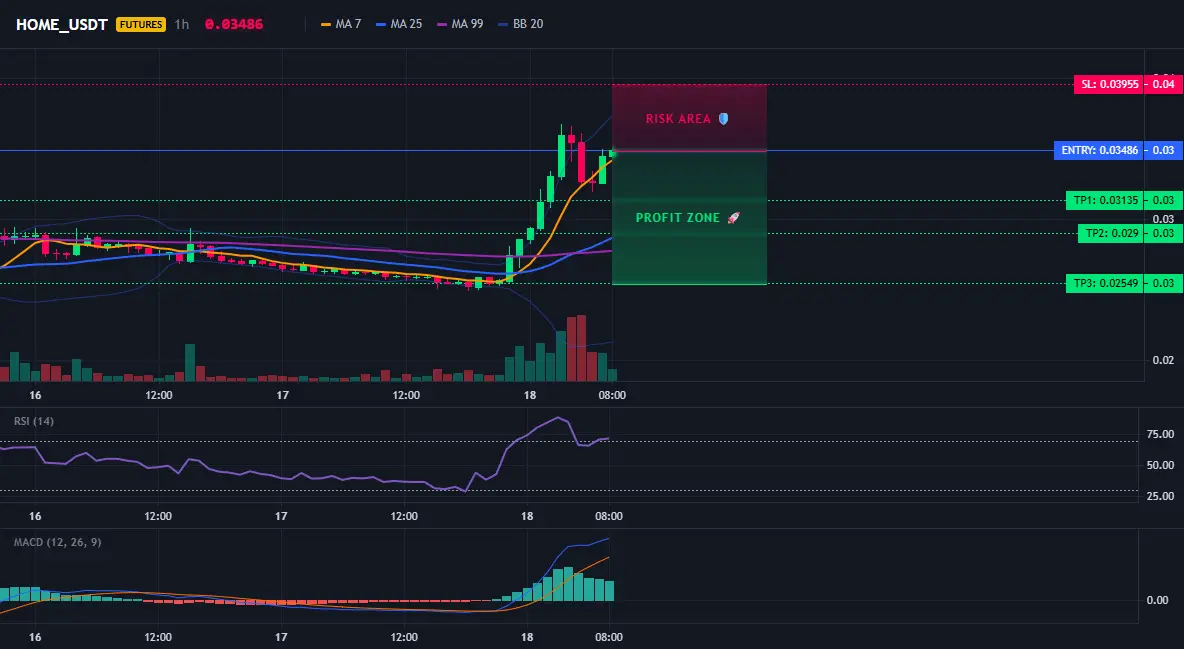Open the MACD (12, 26, 9) indicator label

(57, 542)
